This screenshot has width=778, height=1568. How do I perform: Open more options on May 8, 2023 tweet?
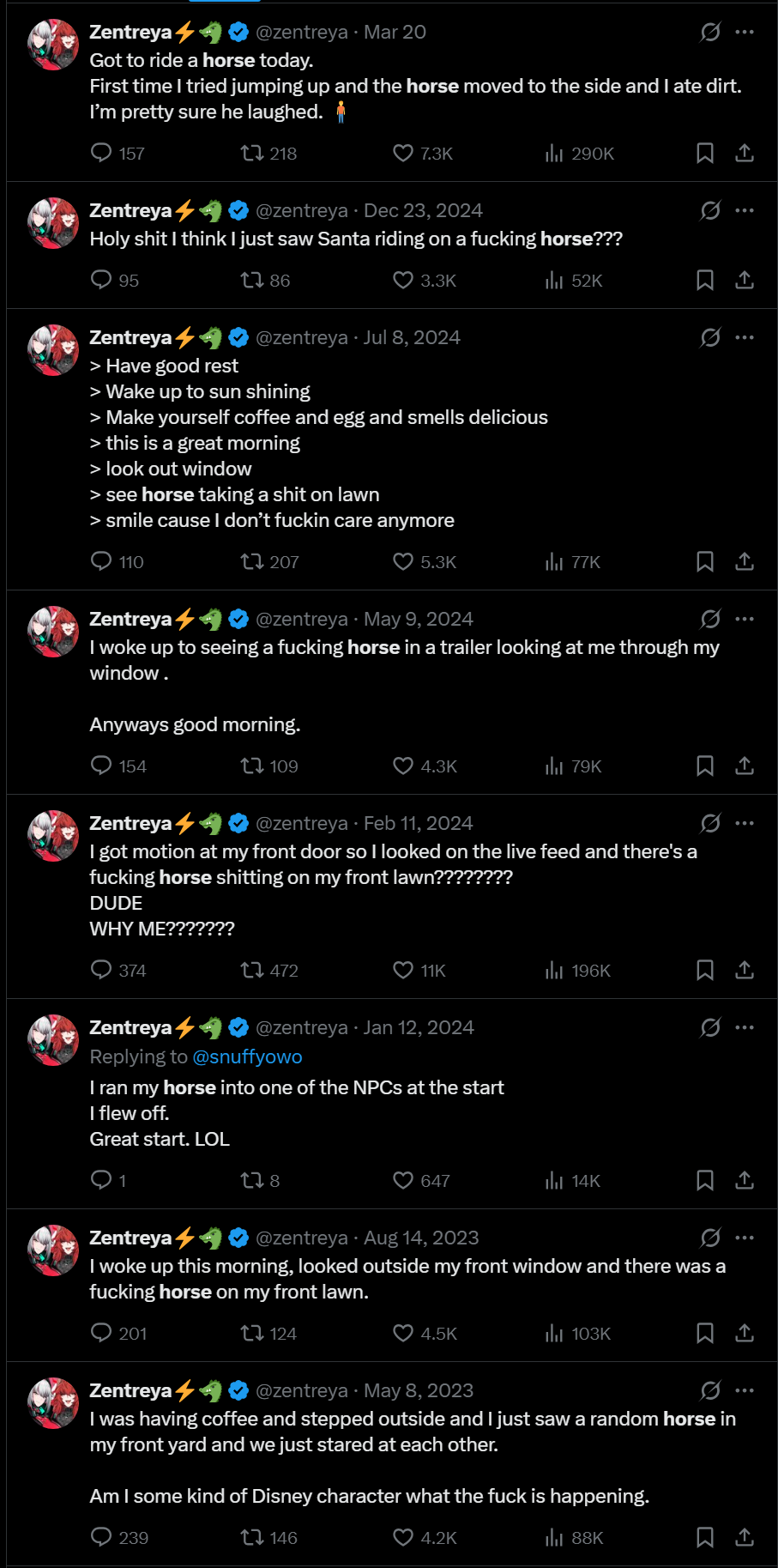[745, 1390]
